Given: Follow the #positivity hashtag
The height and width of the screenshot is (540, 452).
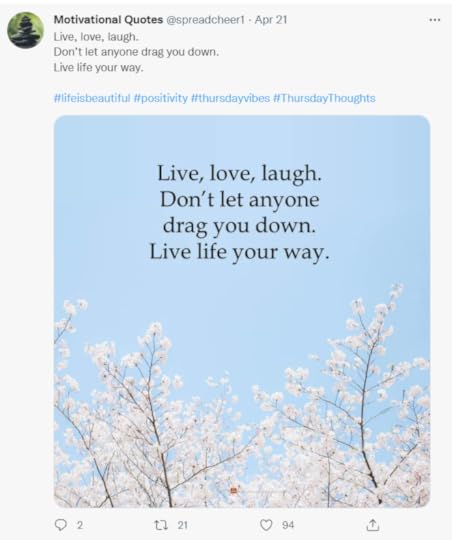Looking at the screenshot, I should click(161, 98).
